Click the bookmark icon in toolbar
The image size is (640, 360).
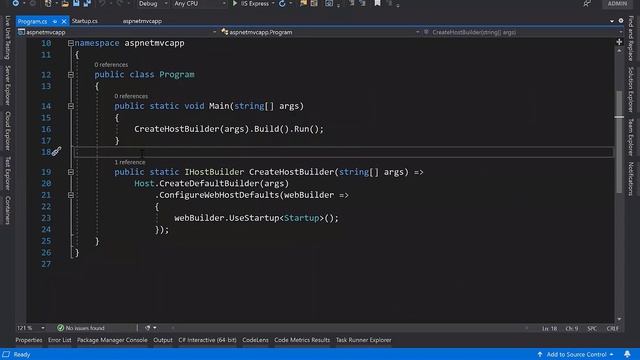pos(378,3)
